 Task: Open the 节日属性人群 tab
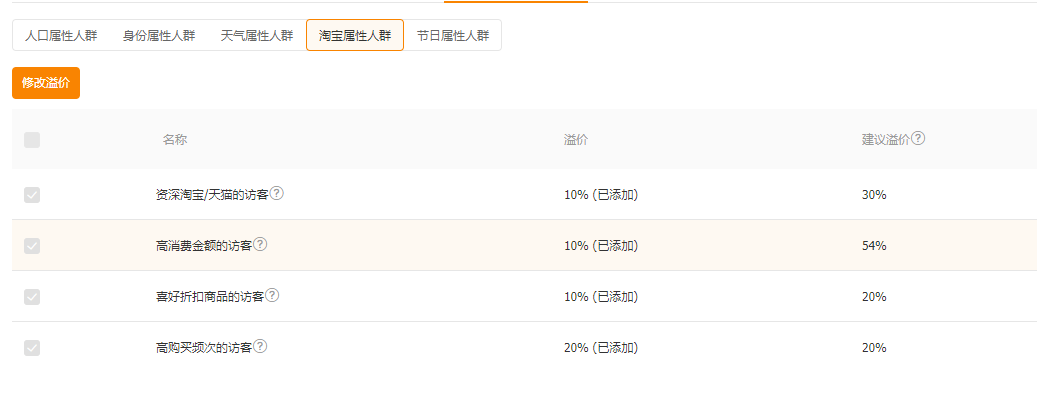(x=453, y=36)
